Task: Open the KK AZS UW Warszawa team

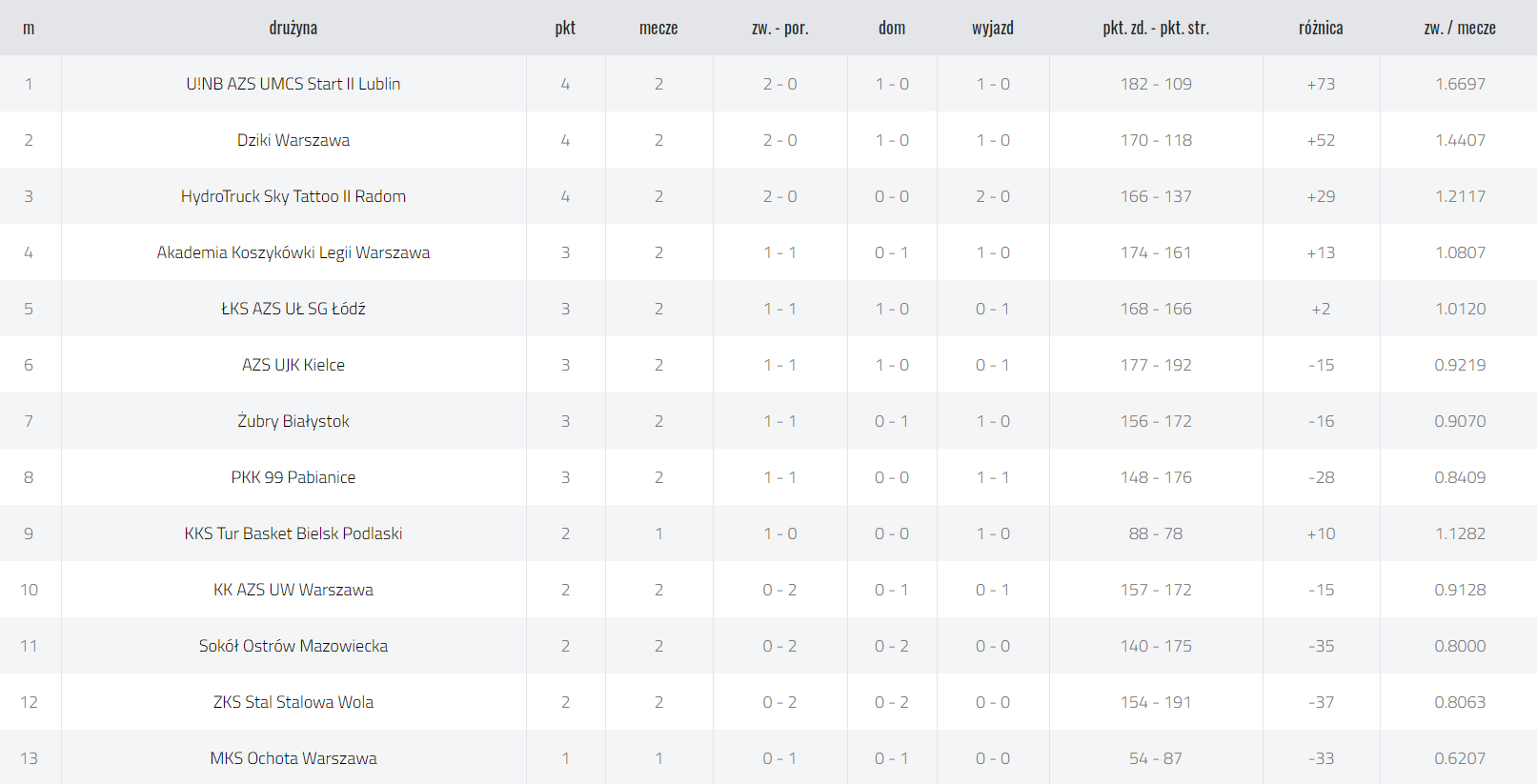Action: click(293, 590)
